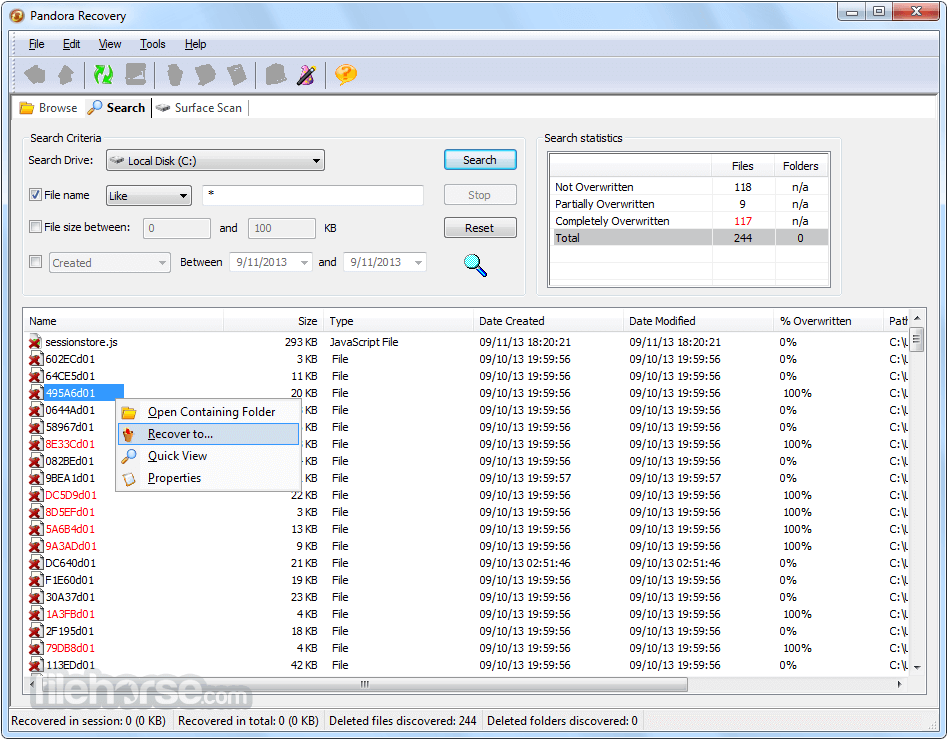Open help with the orange question mark icon

[x=346, y=75]
